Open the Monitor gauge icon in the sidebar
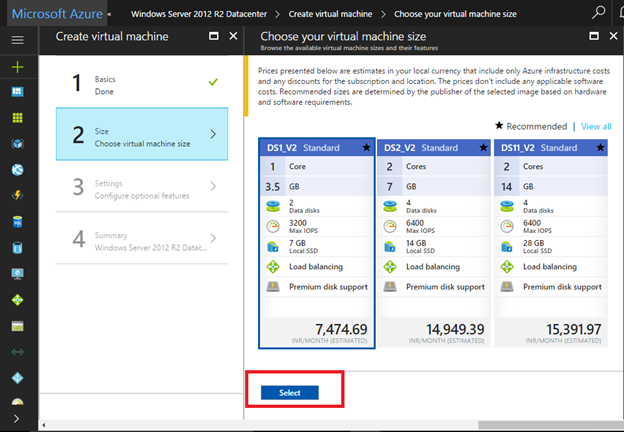This screenshot has height=432, width=624. tap(18, 401)
